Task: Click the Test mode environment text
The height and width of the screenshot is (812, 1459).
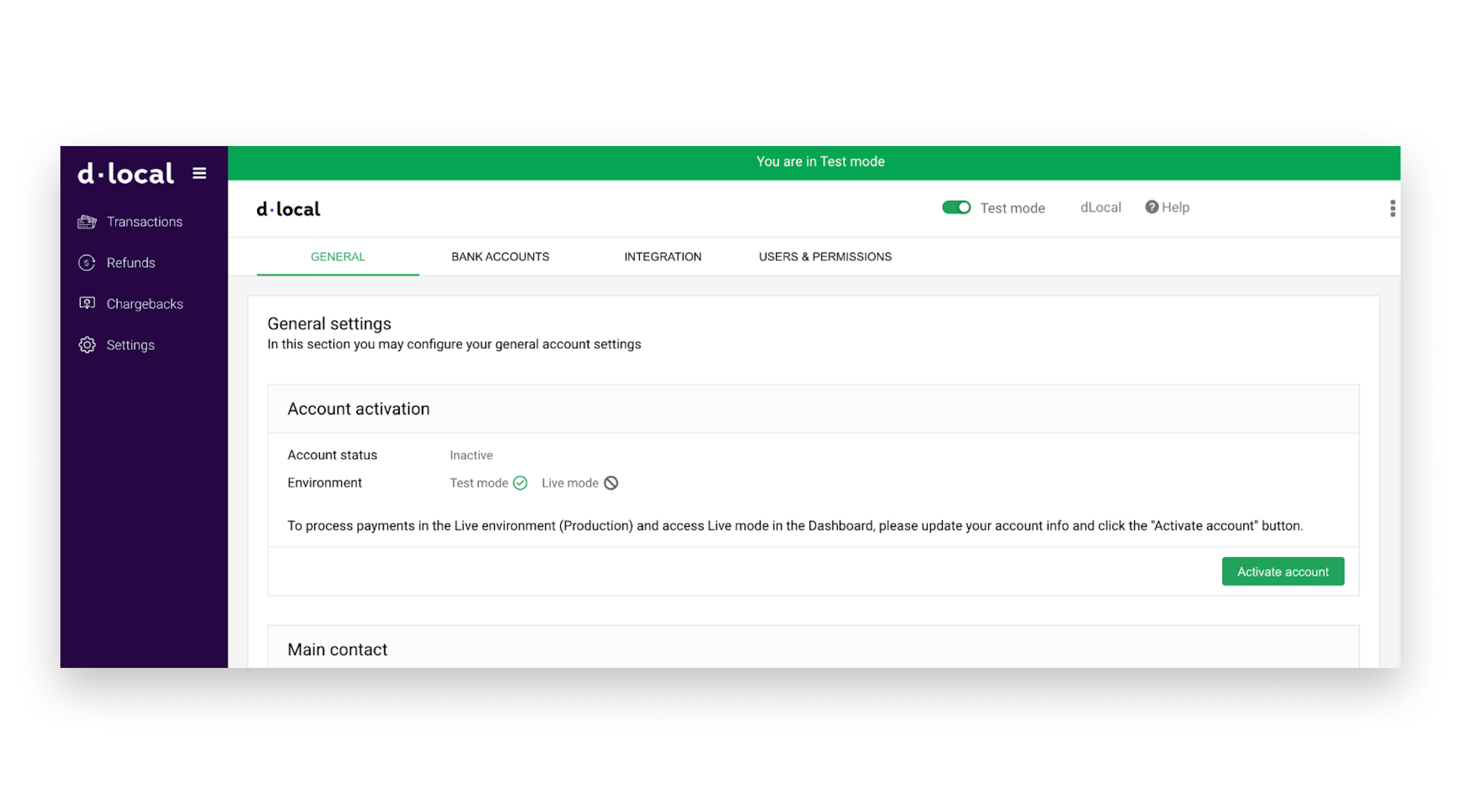Action: (x=479, y=483)
